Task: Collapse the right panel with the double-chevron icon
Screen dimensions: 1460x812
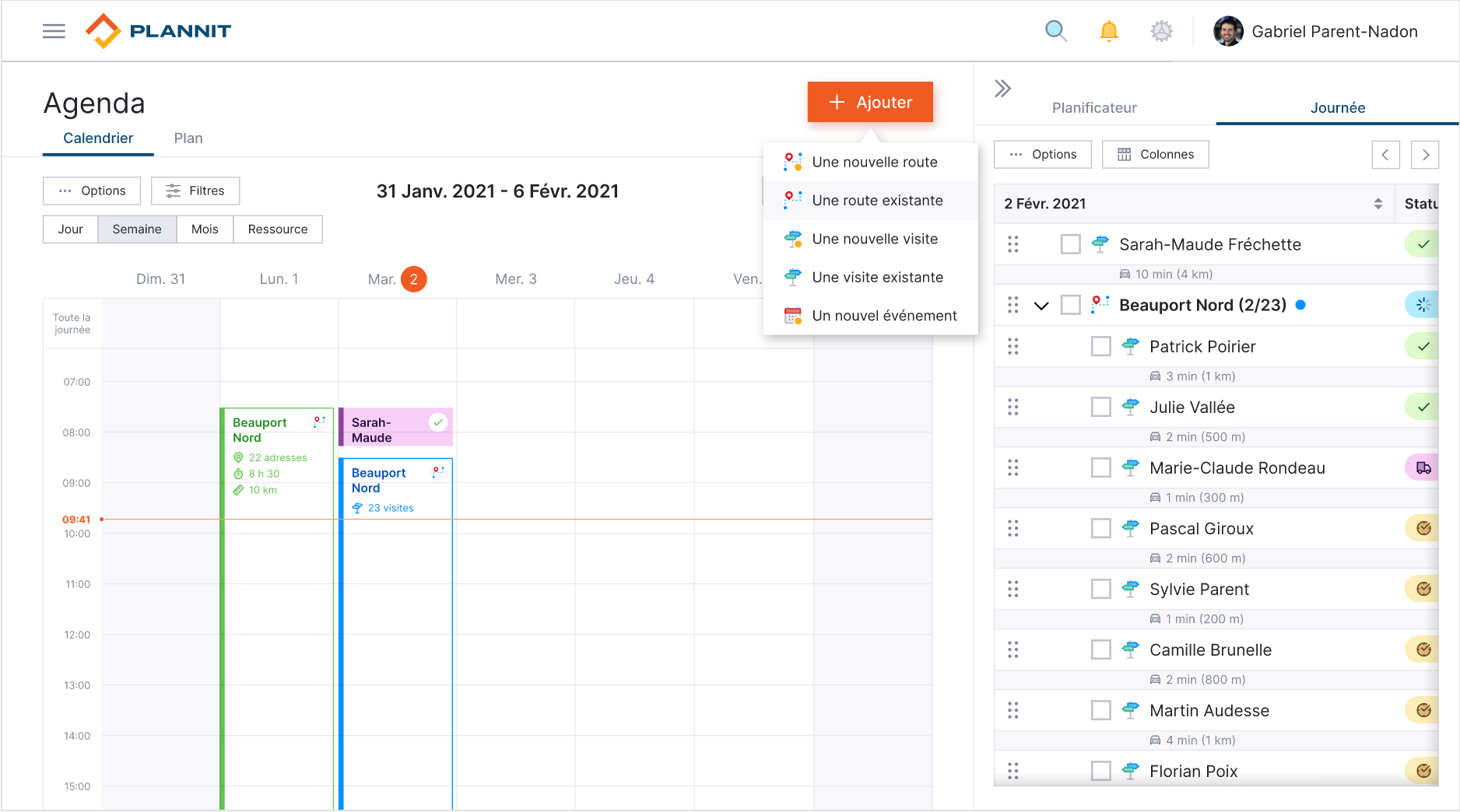Action: [1003, 89]
